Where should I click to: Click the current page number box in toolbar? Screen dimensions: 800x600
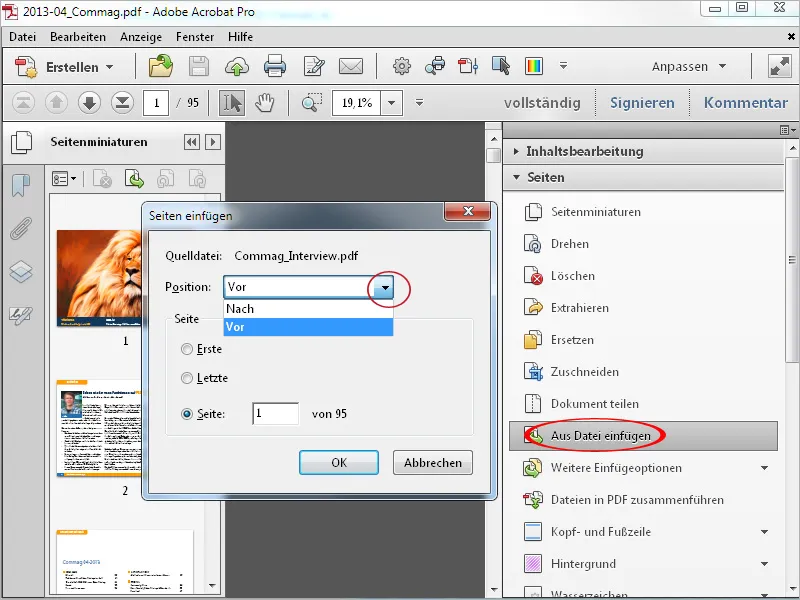pos(156,103)
